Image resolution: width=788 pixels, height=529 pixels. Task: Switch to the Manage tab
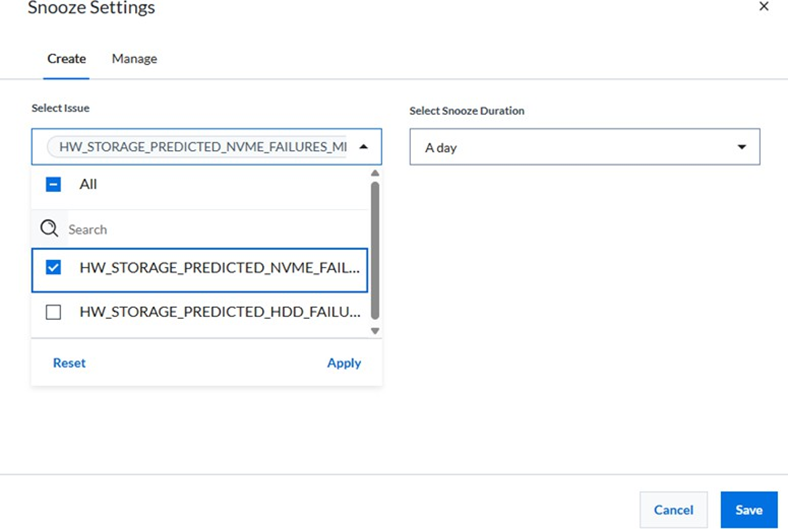[134, 59]
